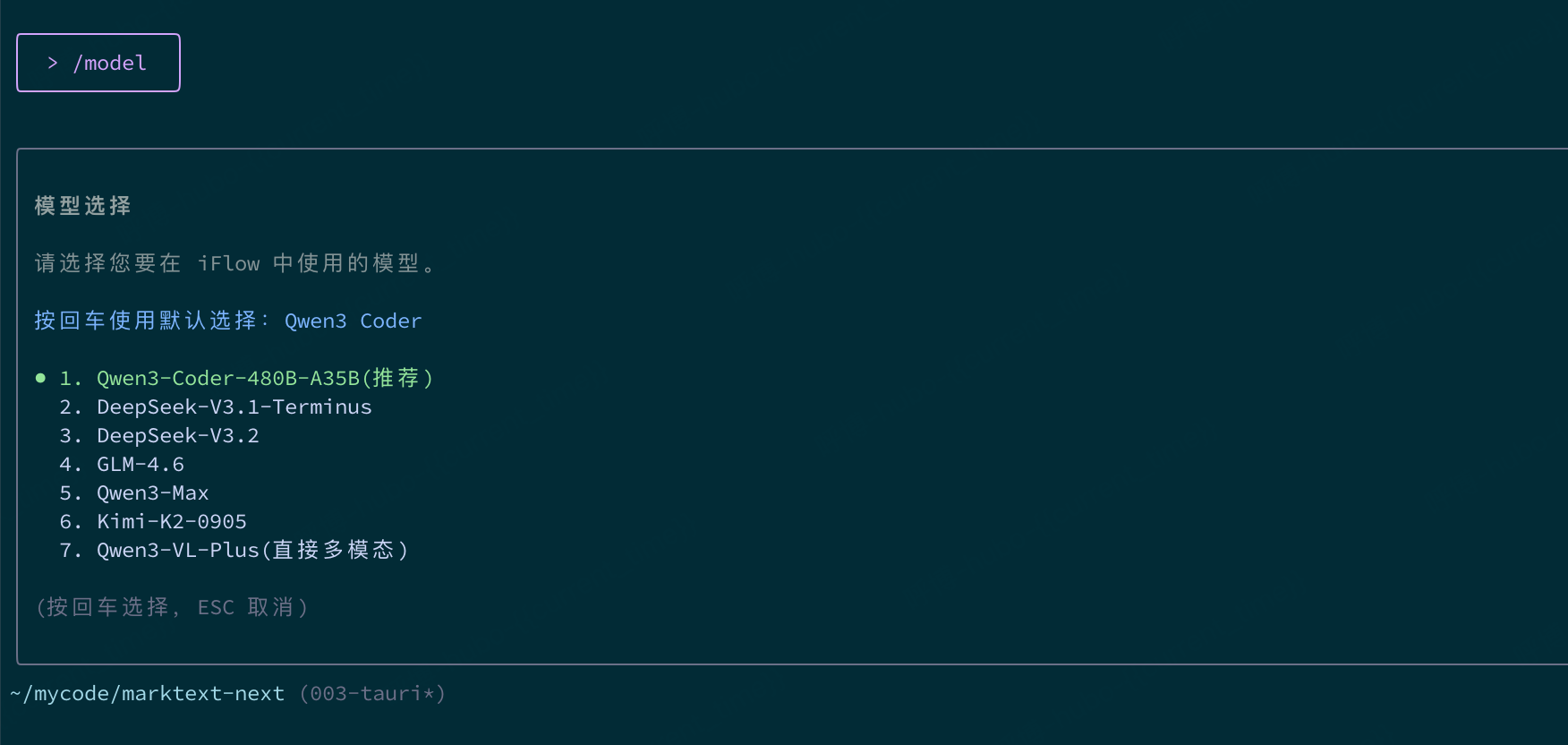Pick the DeepSeek-V3.2 model option
1568x745 pixels.
pyautogui.click(x=177, y=435)
